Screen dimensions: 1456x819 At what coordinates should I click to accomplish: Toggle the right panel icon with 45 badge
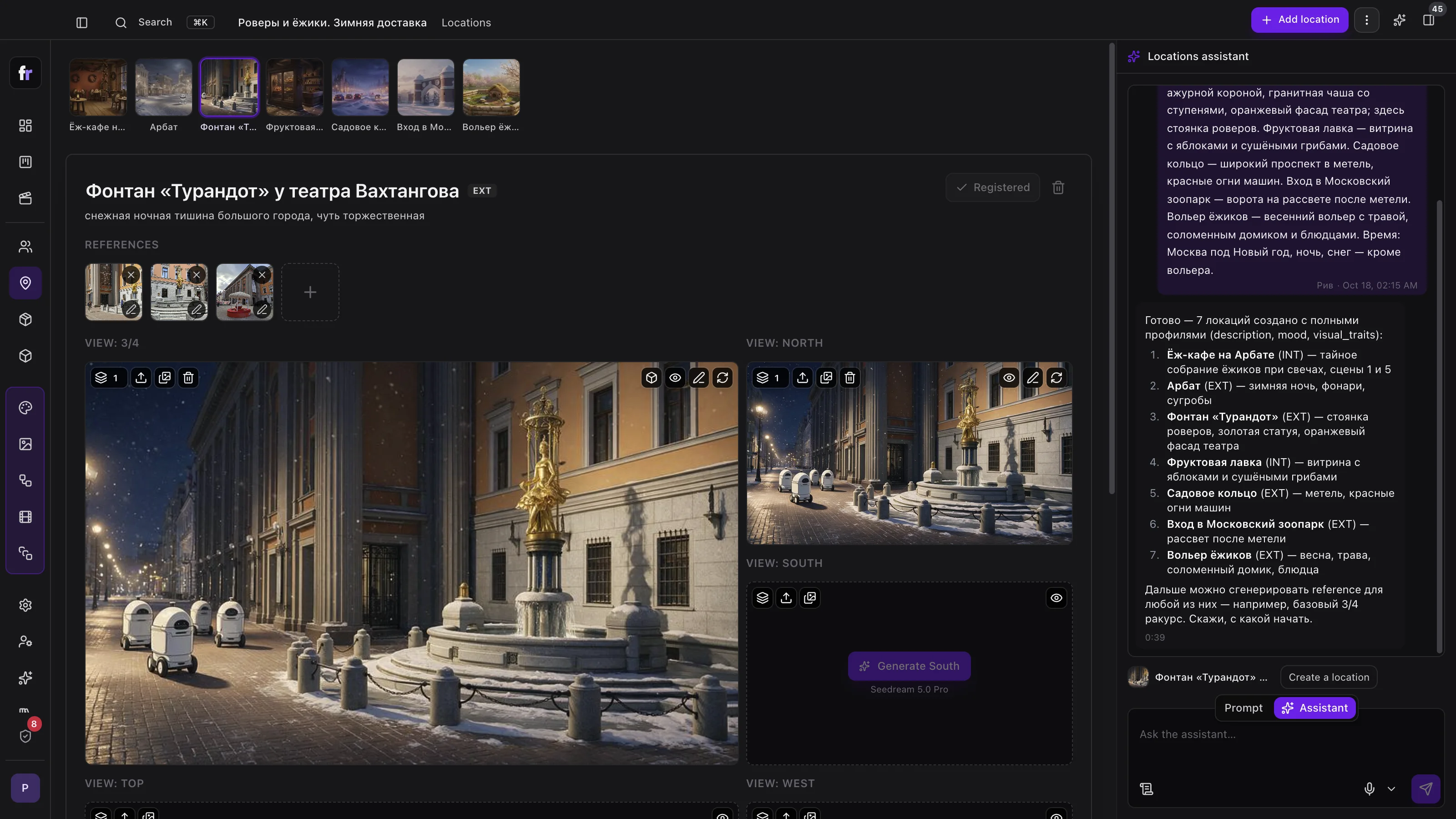click(x=1430, y=20)
